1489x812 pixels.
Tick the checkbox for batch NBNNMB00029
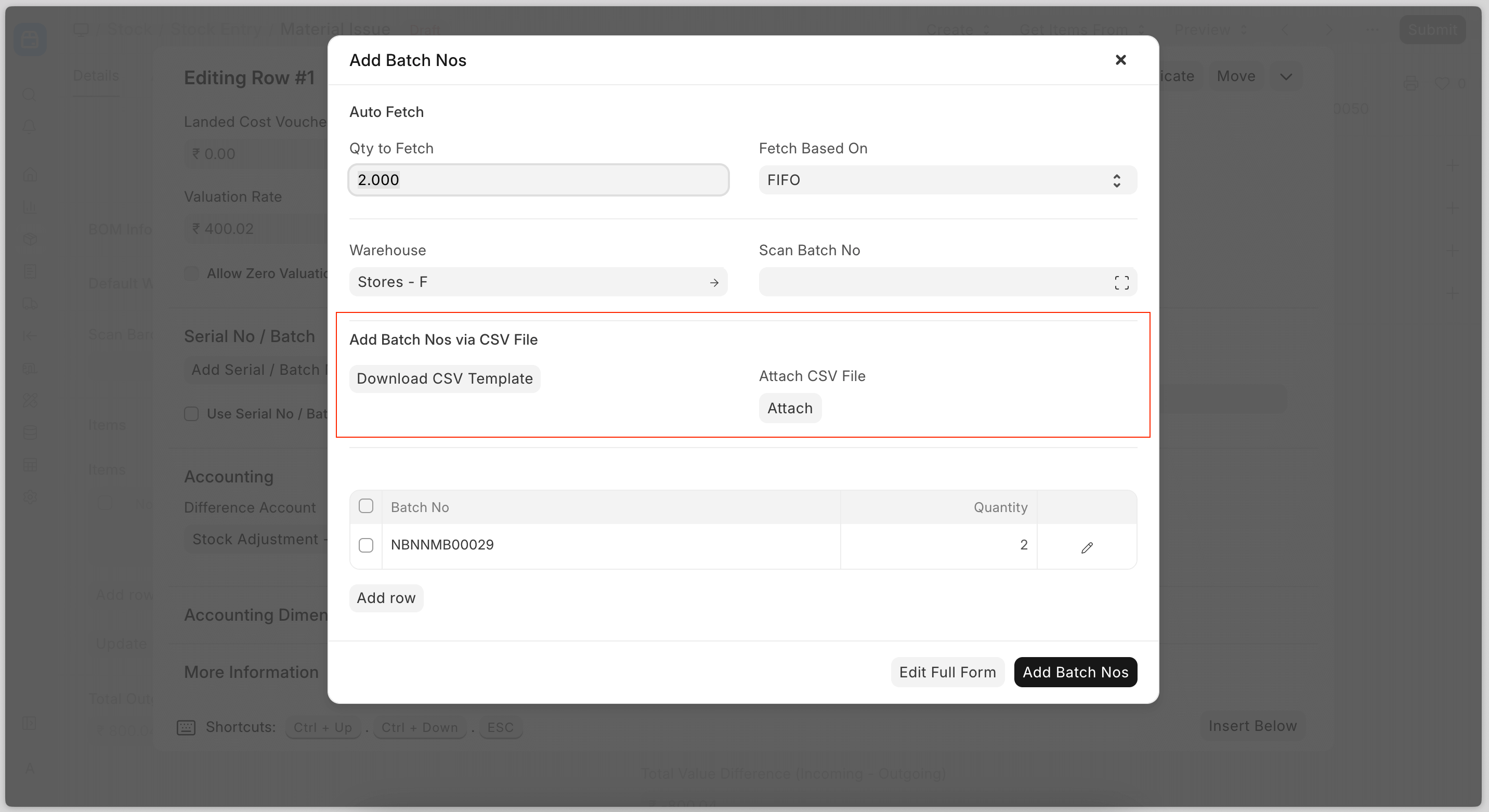[x=366, y=545]
